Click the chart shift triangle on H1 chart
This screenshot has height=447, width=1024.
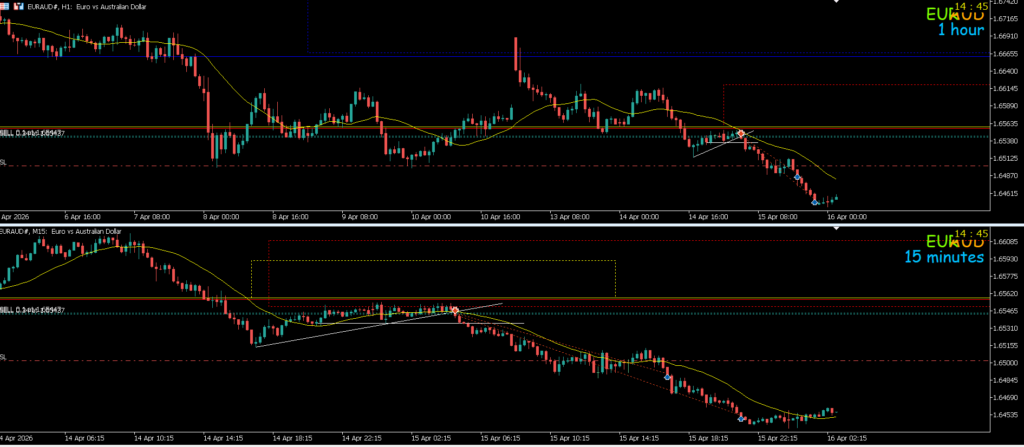click(x=838, y=3)
